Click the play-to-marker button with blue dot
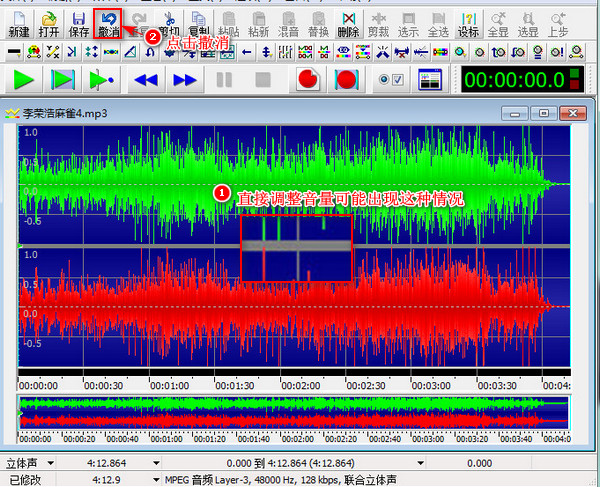 (102, 80)
